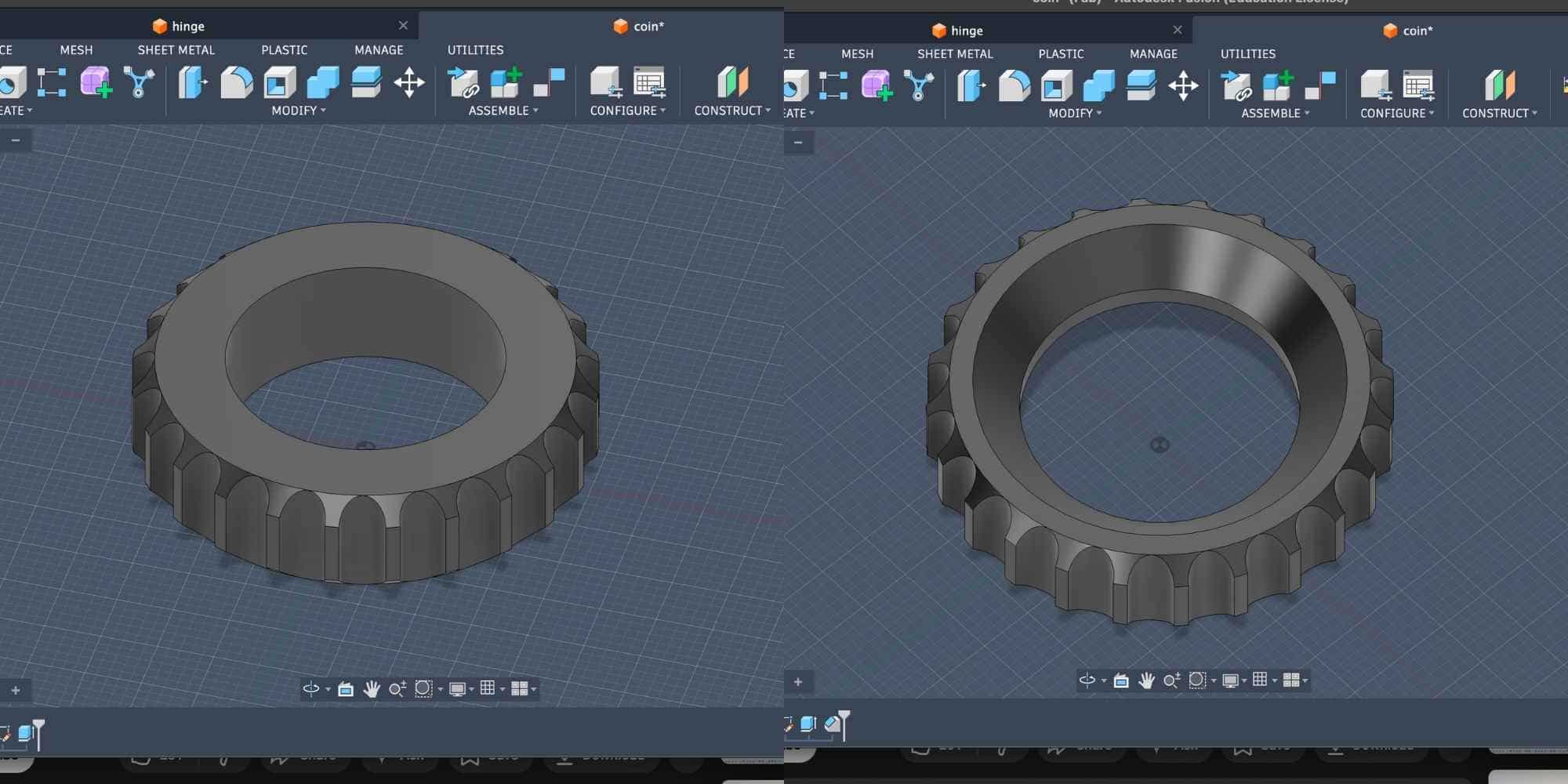Expand the MODIFY dropdown in right window
This screenshot has height=784, width=1568.
(1075, 114)
